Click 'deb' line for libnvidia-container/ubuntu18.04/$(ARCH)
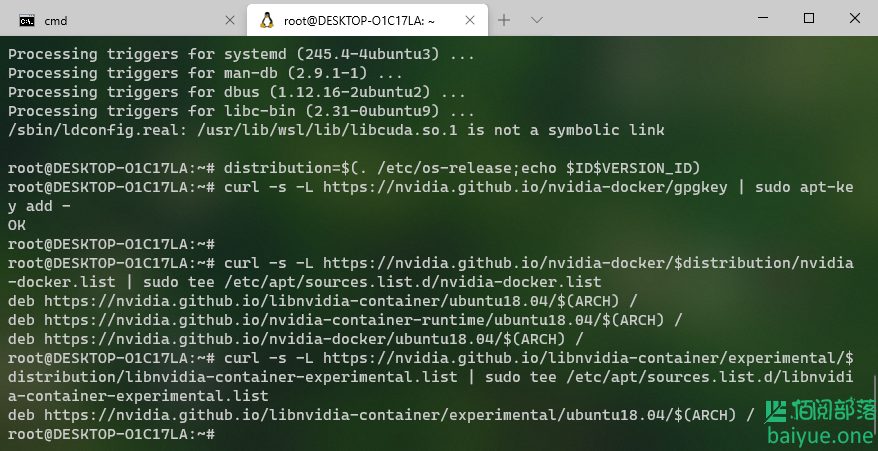 (323, 301)
